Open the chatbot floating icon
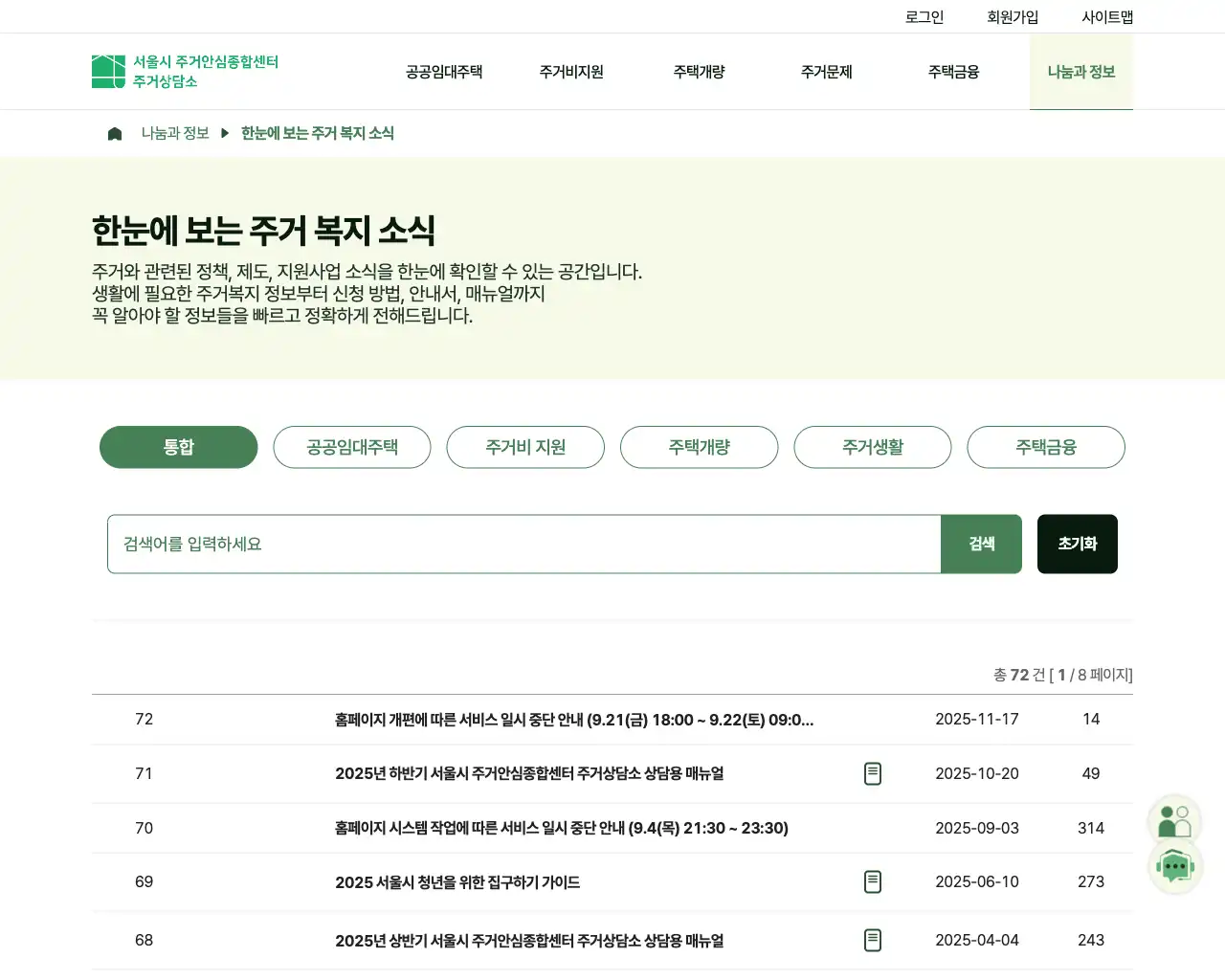The image size is (1225, 980). tap(1174, 867)
